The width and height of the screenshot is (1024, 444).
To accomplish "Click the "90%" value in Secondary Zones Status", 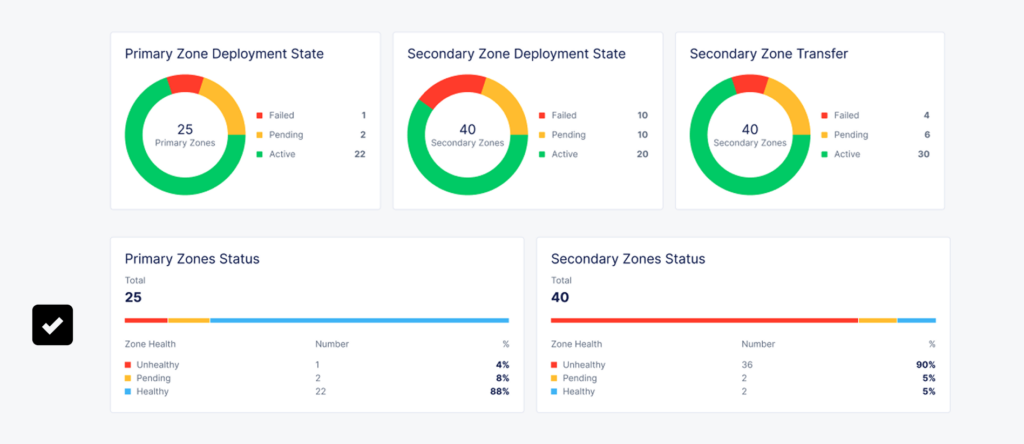I will tap(926, 365).
